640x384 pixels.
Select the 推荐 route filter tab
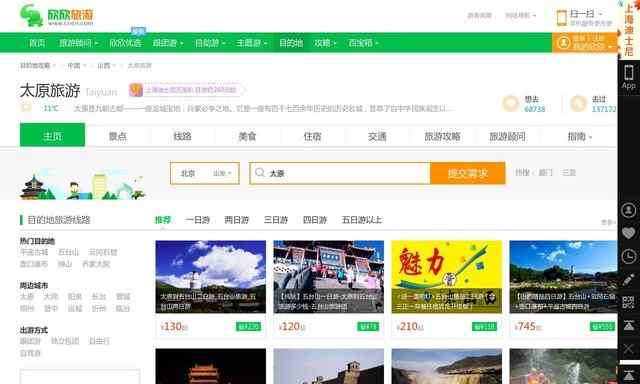[163, 220]
